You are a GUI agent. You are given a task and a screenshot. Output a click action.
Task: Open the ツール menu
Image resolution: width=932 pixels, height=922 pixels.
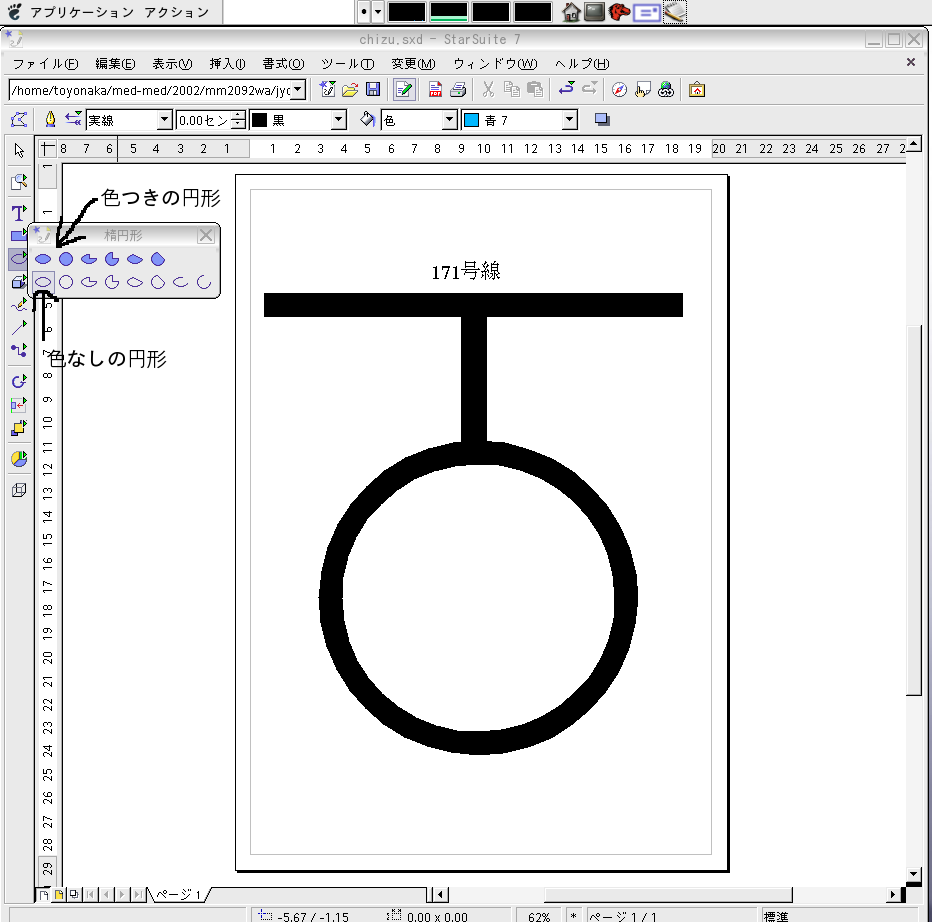[x=347, y=63]
